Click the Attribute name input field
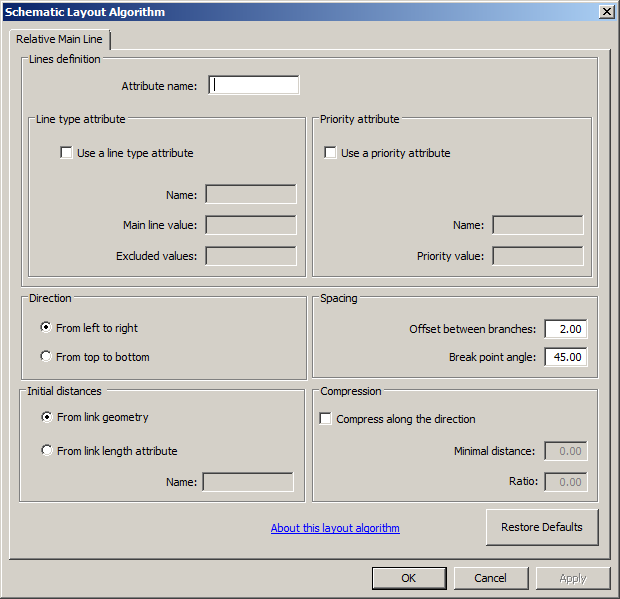620x599 pixels. tap(253, 85)
